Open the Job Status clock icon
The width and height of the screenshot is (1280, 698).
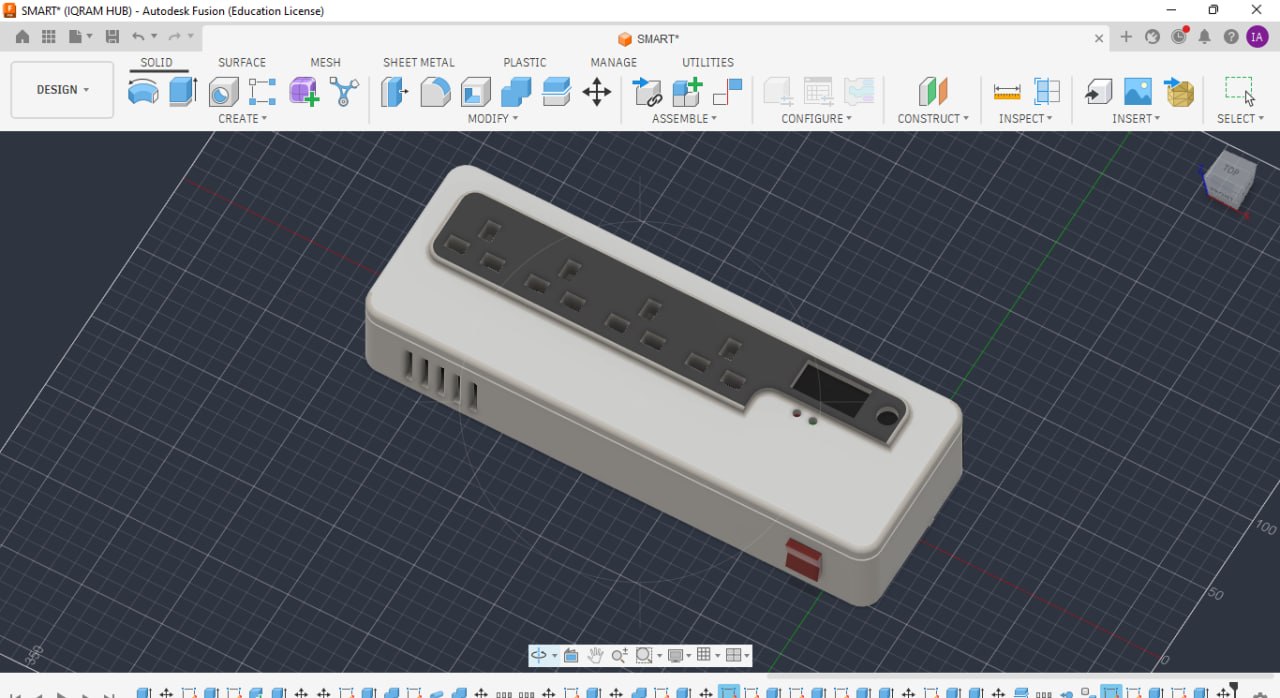[x=1179, y=37]
